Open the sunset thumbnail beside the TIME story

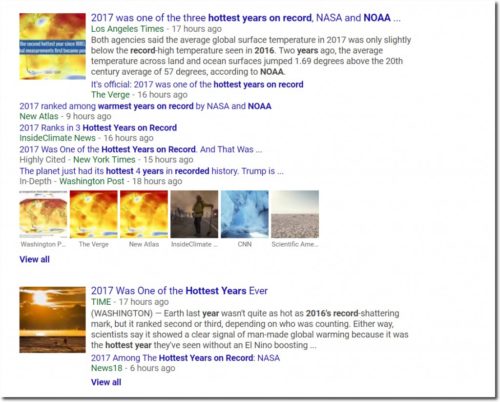click(x=52, y=320)
